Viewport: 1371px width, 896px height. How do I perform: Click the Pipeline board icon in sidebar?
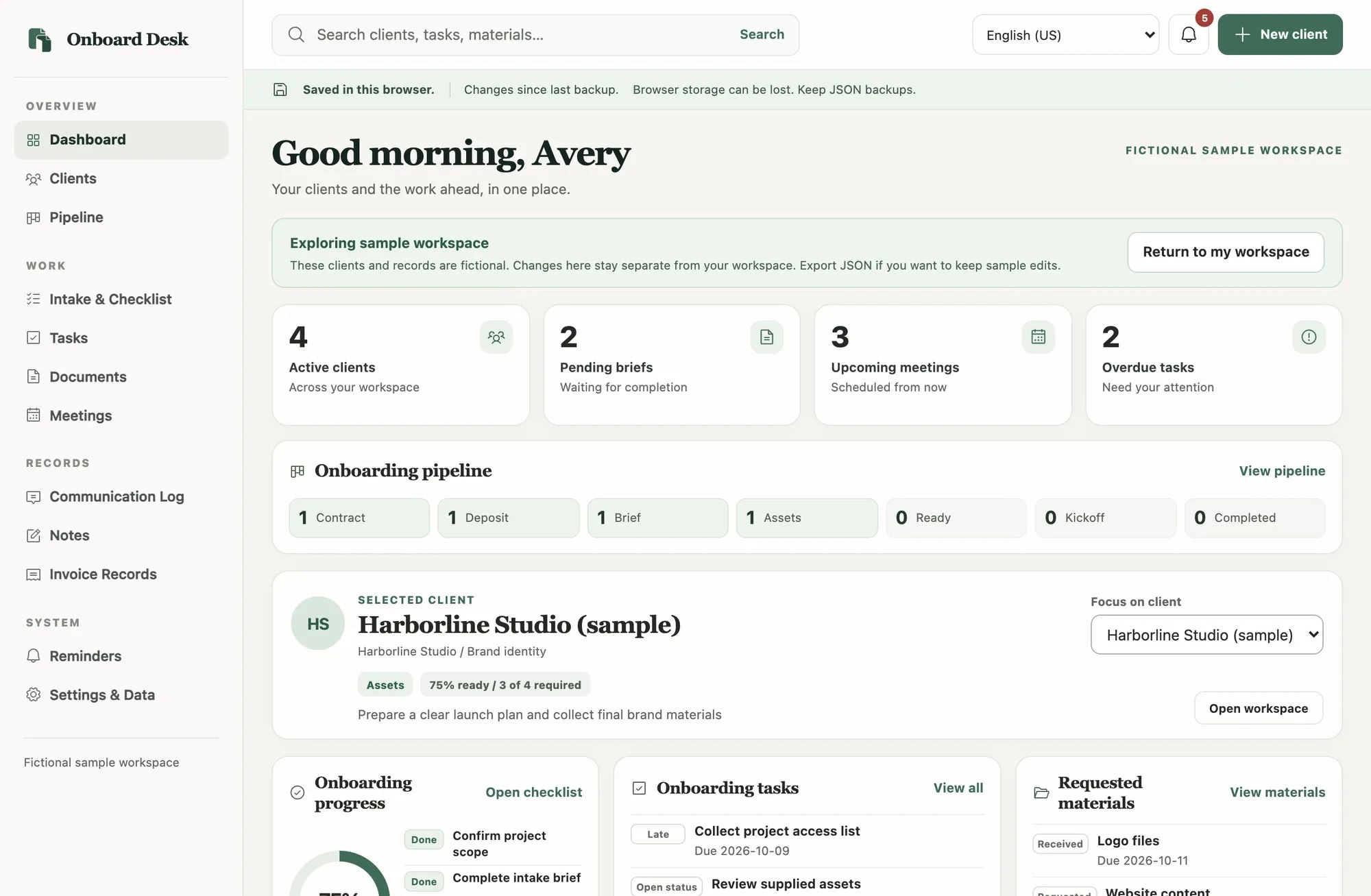[34, 218]
